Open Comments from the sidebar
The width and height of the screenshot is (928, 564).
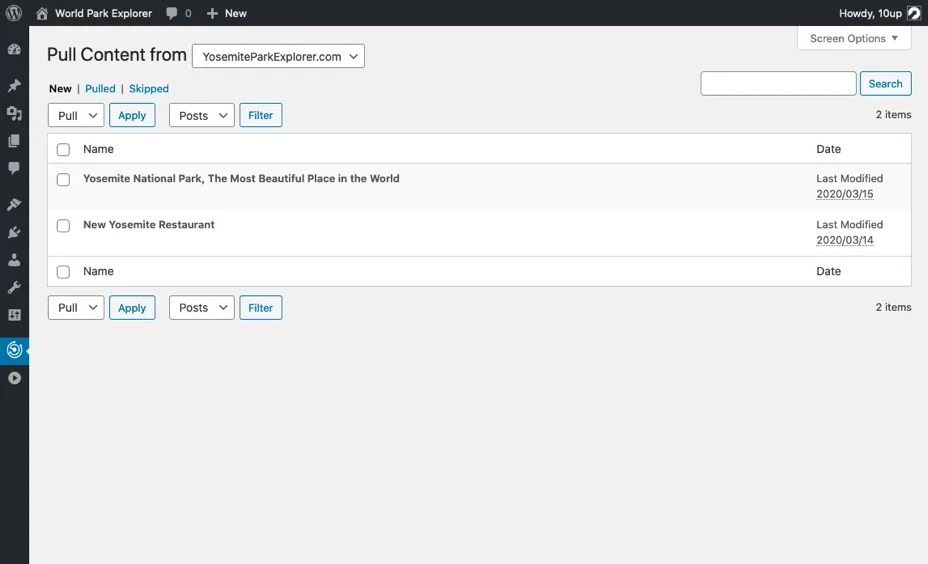14,168
